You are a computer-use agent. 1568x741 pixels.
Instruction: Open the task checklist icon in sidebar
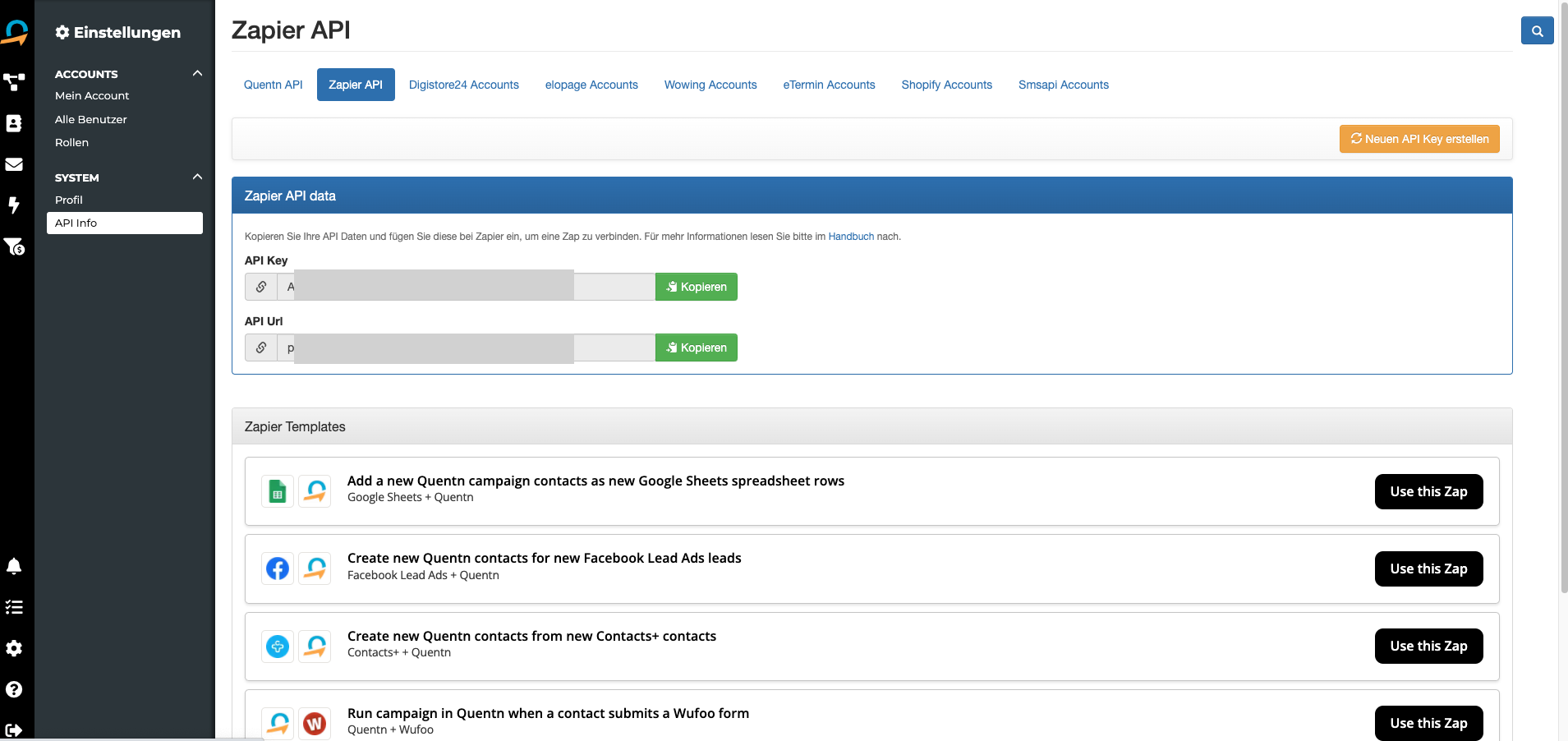click(x=14, y=607)
